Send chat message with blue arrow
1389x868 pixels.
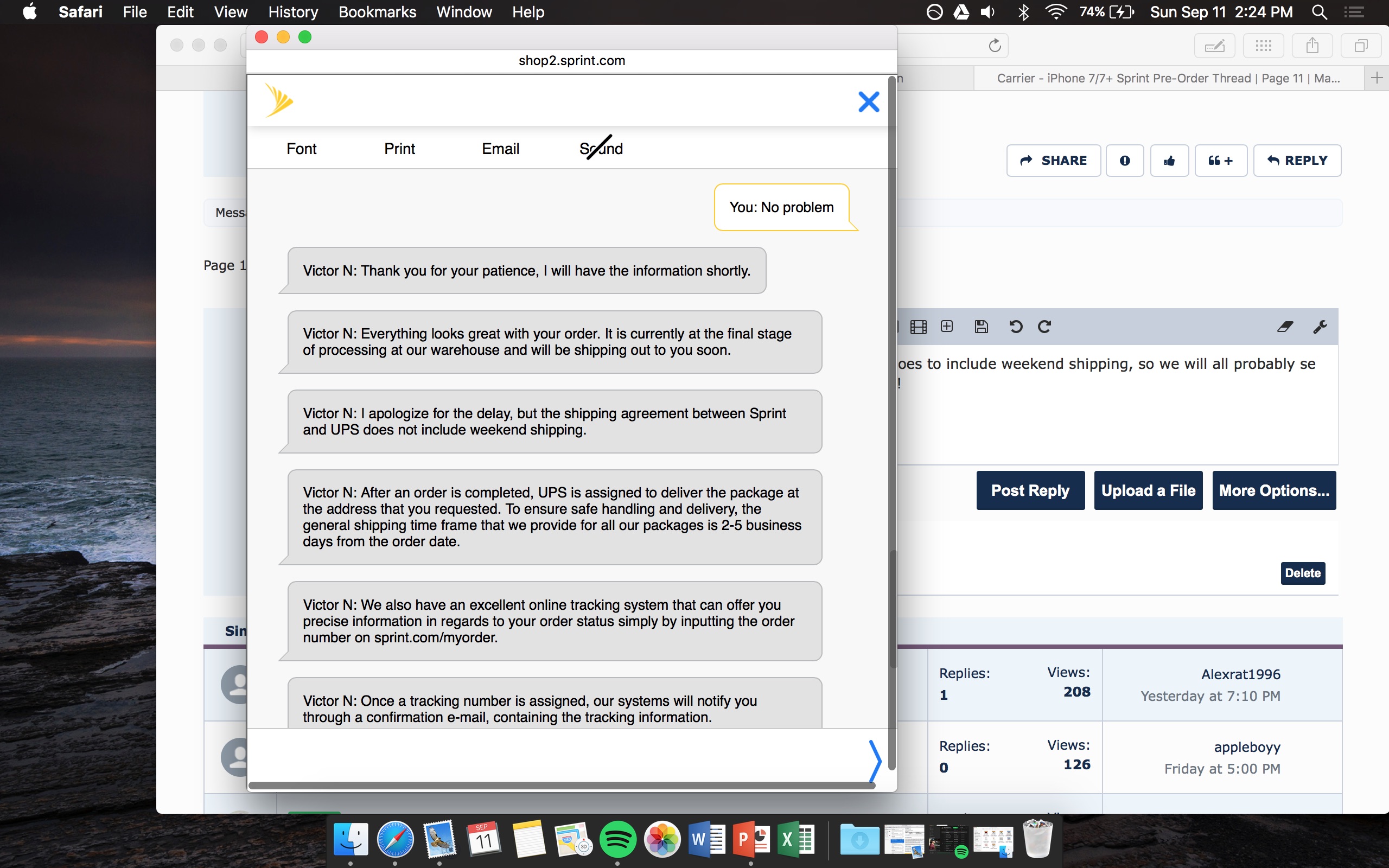(874, 760)
